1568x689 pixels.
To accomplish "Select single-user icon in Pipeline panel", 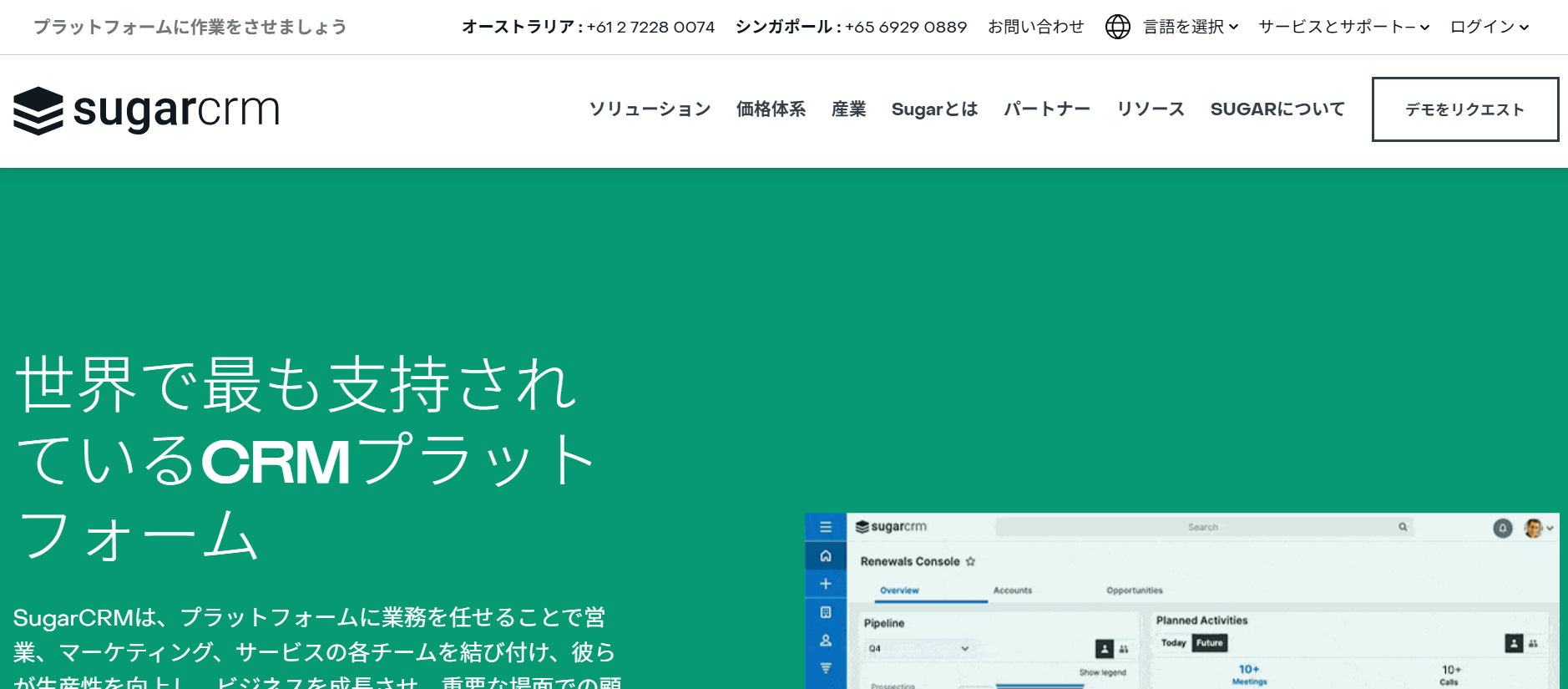I will pos(1105,648).
